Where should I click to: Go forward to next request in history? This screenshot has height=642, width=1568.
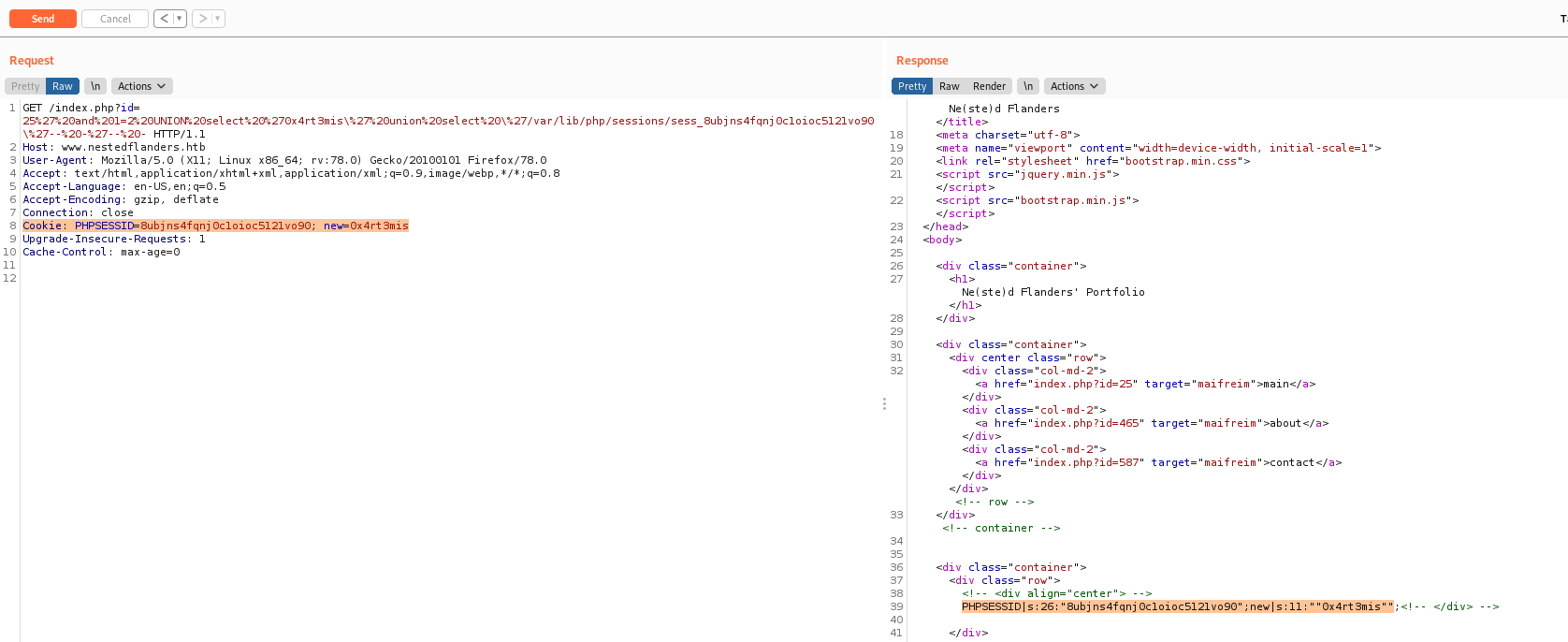(202, 19)
